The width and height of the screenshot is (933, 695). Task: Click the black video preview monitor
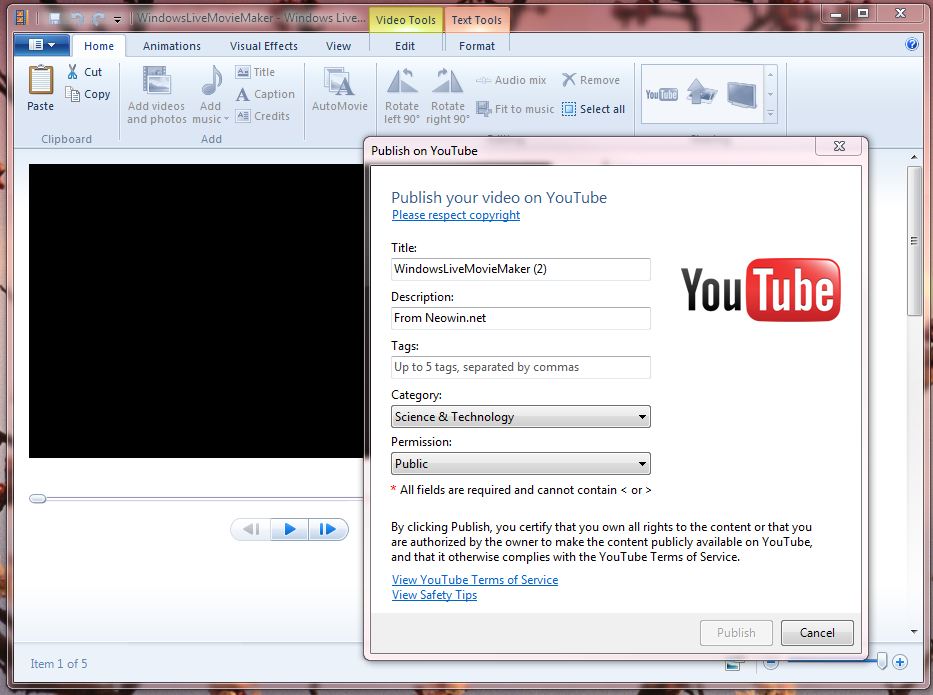tap(196, 311)
